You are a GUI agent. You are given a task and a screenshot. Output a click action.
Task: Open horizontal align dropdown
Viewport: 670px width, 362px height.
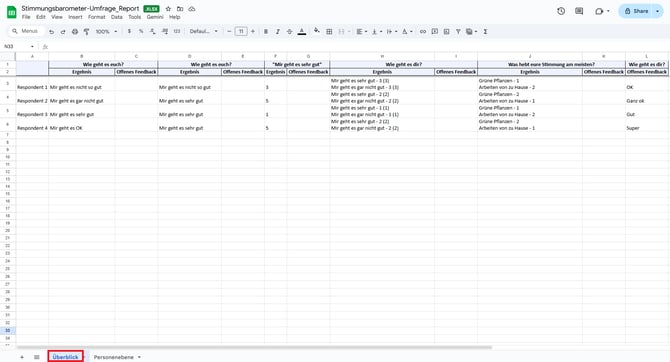(x=361, y=32)
